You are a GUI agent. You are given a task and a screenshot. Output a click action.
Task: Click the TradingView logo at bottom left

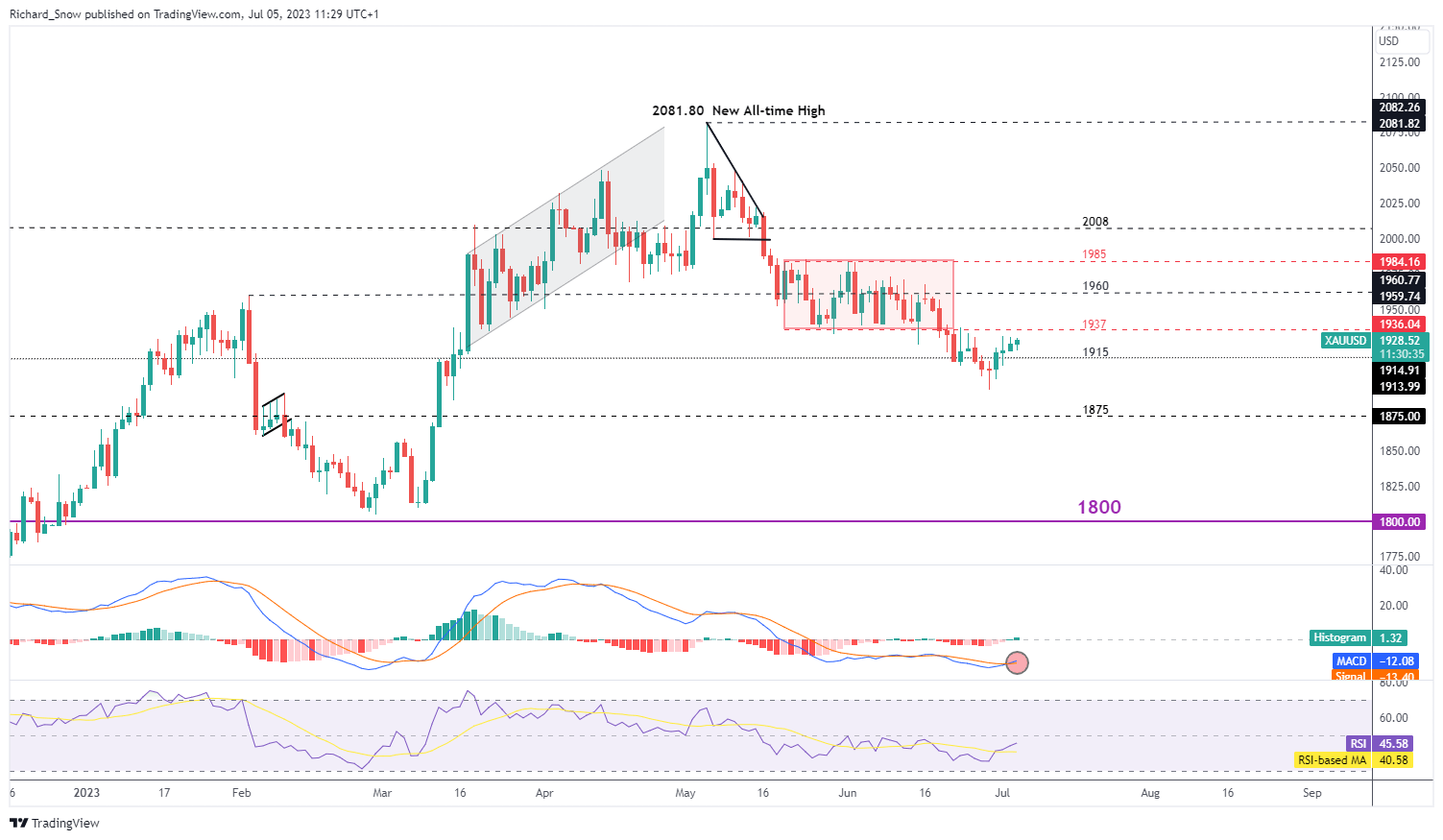(x=55, y=823)
